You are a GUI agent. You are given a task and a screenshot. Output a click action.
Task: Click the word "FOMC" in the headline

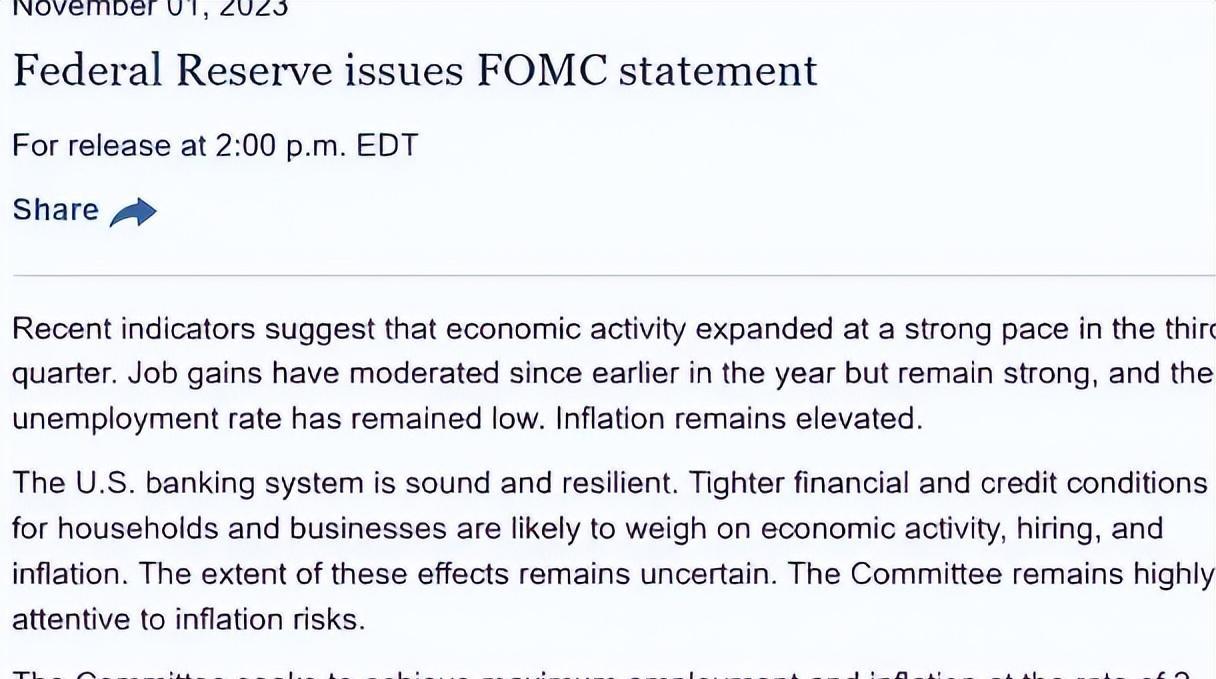pos(542,70)
